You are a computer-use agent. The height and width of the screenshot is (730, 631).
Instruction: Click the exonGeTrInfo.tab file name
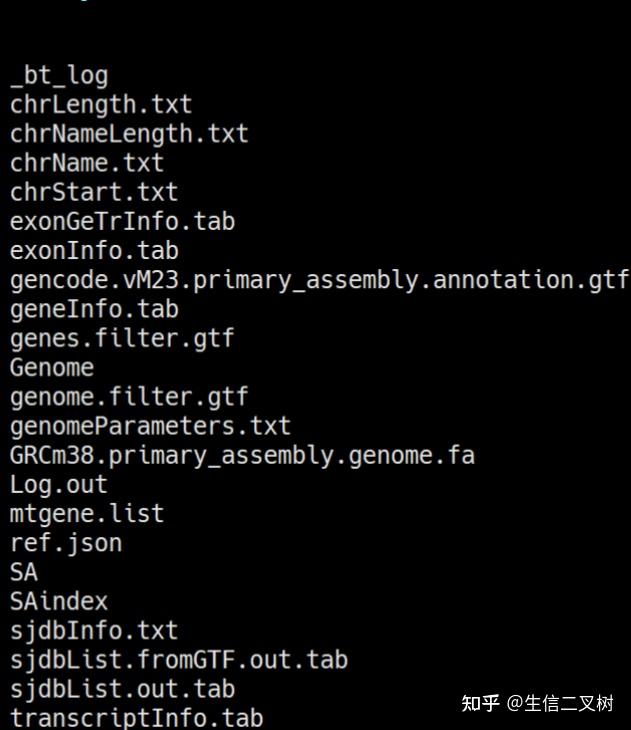[x=122, y=220]
